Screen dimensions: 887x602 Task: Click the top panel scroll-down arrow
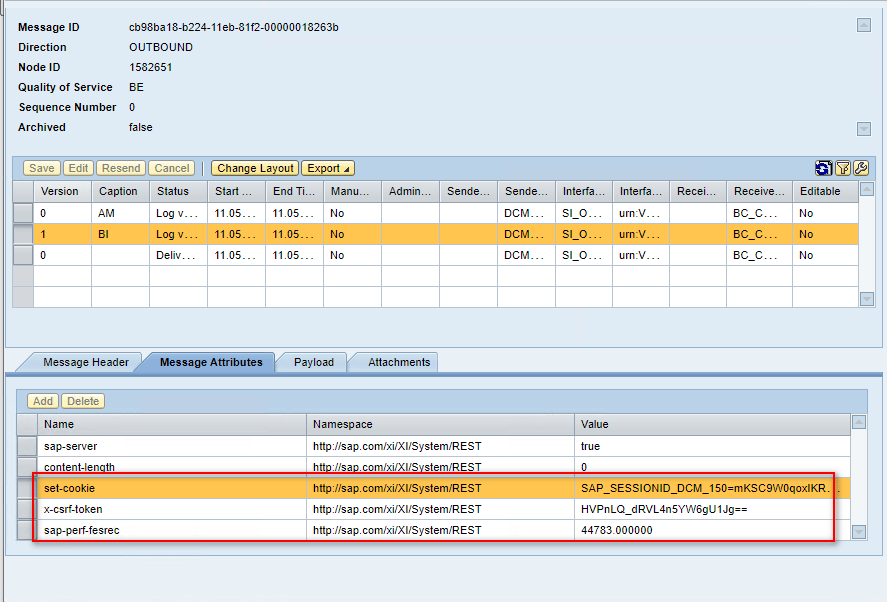[864, 129]
